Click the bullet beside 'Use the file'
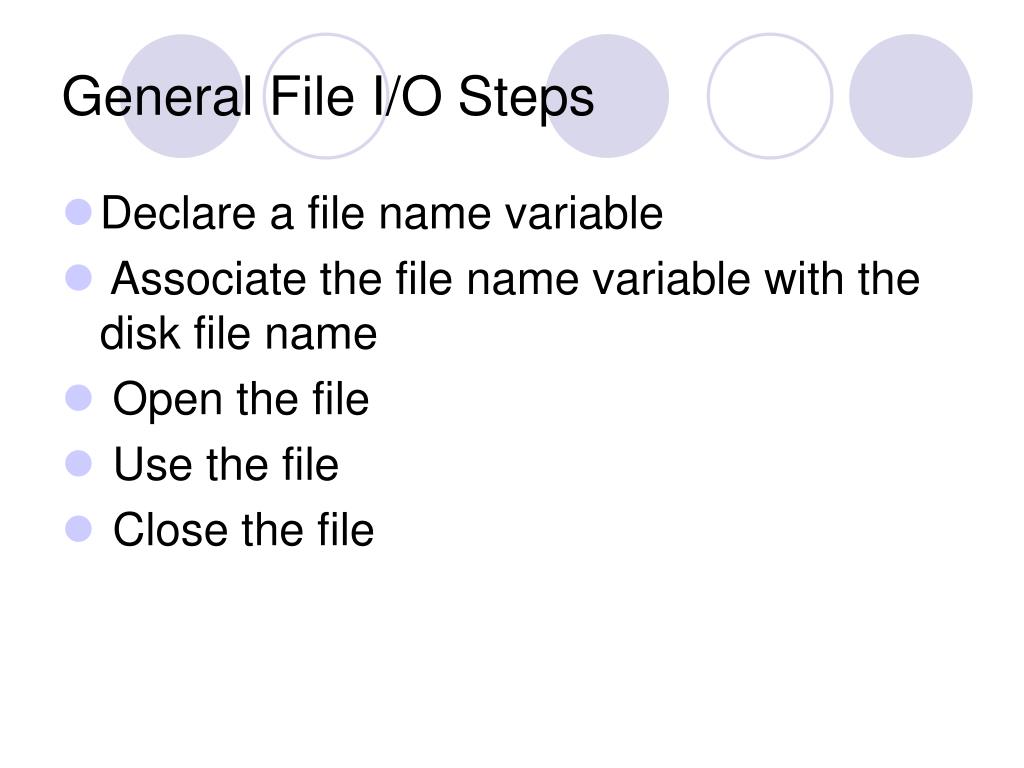 pos(78,464)
